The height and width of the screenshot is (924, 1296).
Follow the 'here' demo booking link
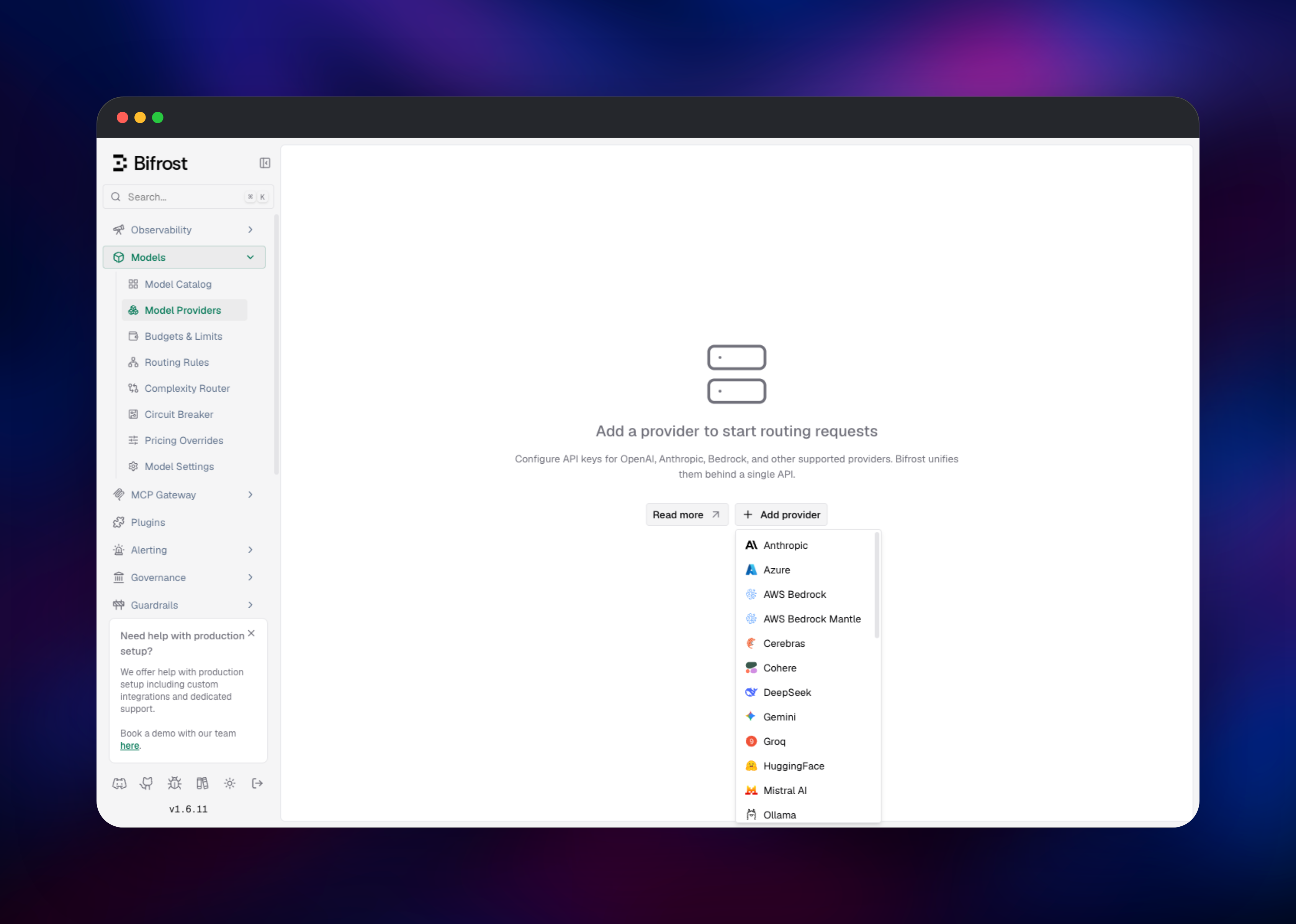tap(130, 746)
